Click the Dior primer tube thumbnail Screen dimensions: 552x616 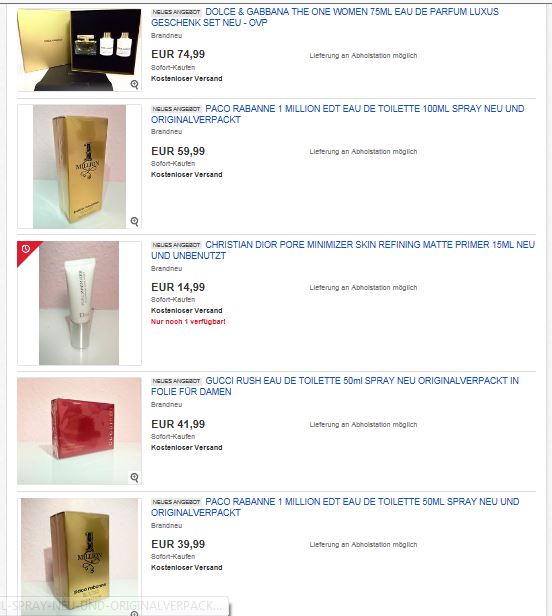[x=79, y=303]
